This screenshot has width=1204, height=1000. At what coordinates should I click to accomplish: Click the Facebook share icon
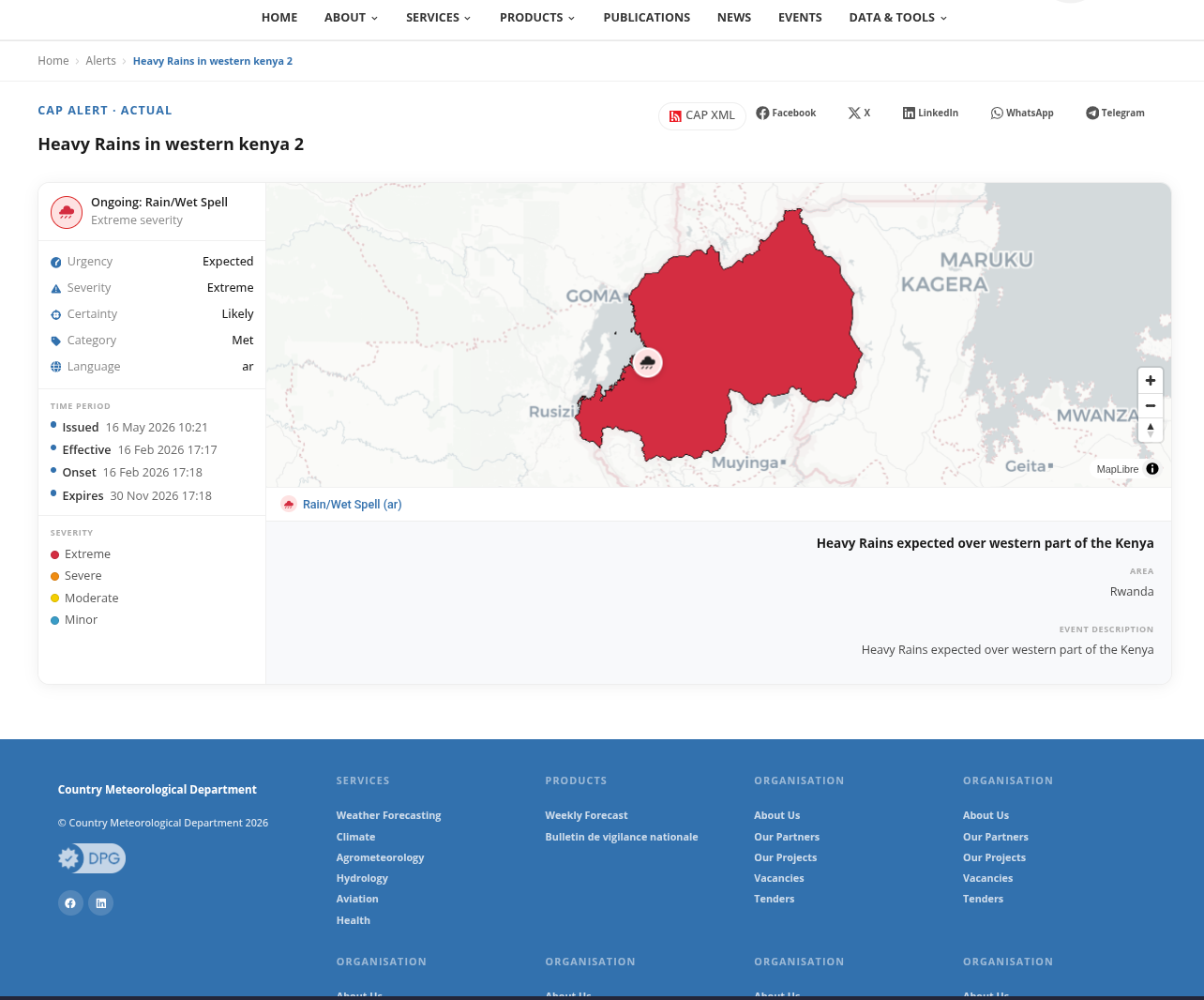(x=762, y=113)
